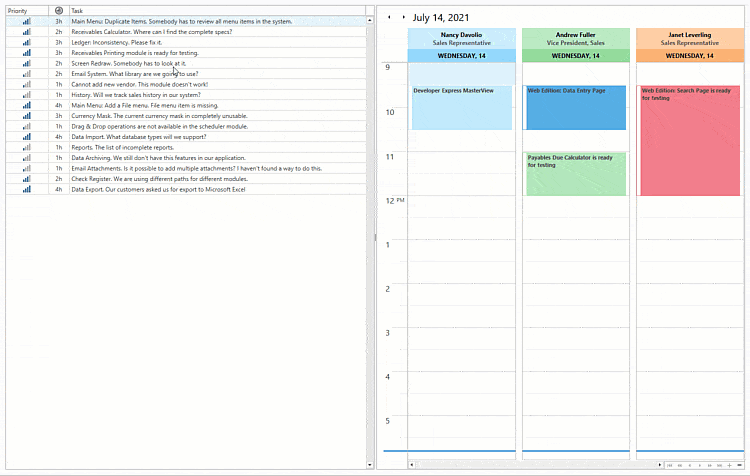Click the previous page resource navigator button
This screenshot has height=476, width=750.
click(680, 465)
